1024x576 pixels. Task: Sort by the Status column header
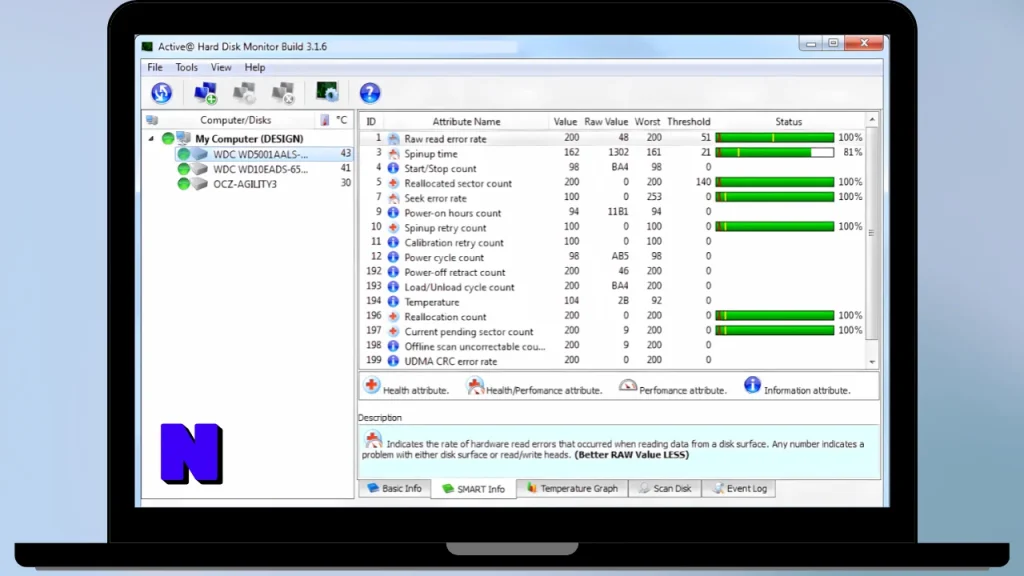[788, 121]
